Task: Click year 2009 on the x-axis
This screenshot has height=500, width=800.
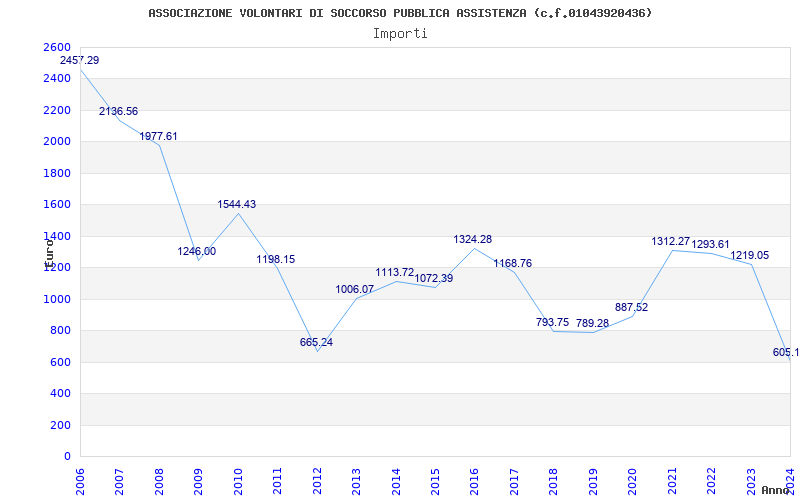Action: [198, 482]
